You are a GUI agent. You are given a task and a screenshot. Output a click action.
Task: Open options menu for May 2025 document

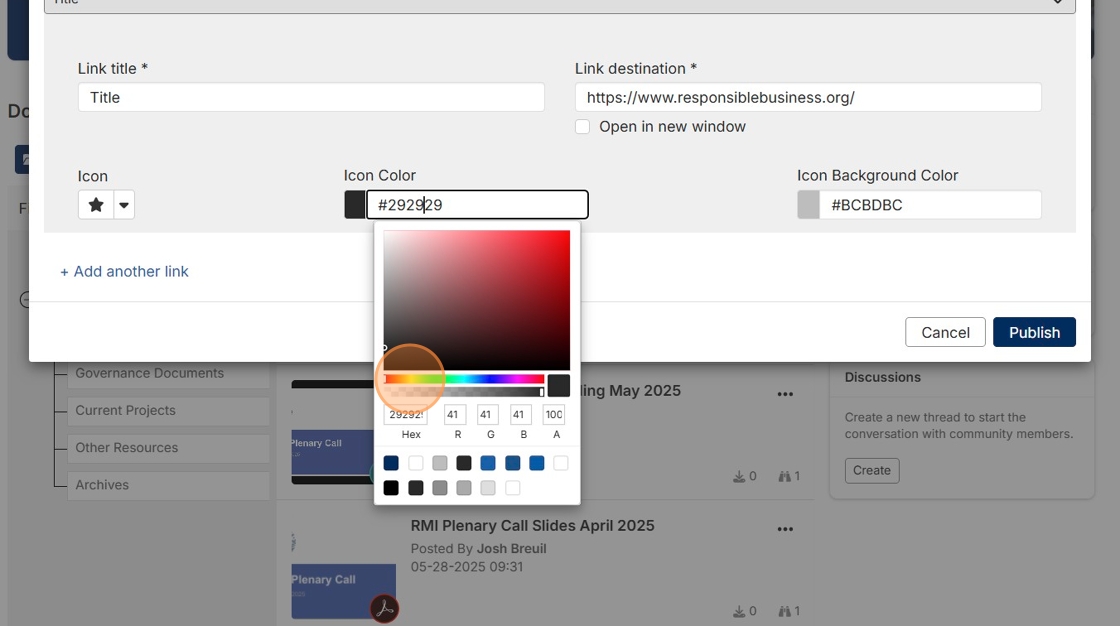point(785,394)
